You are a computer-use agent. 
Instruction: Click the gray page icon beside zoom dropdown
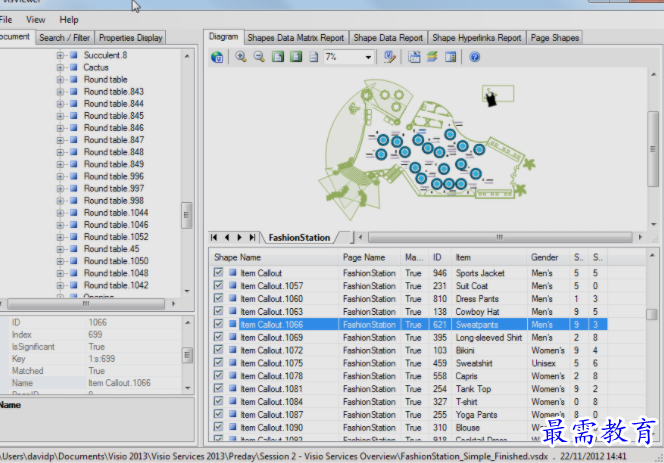click(314, 57)
